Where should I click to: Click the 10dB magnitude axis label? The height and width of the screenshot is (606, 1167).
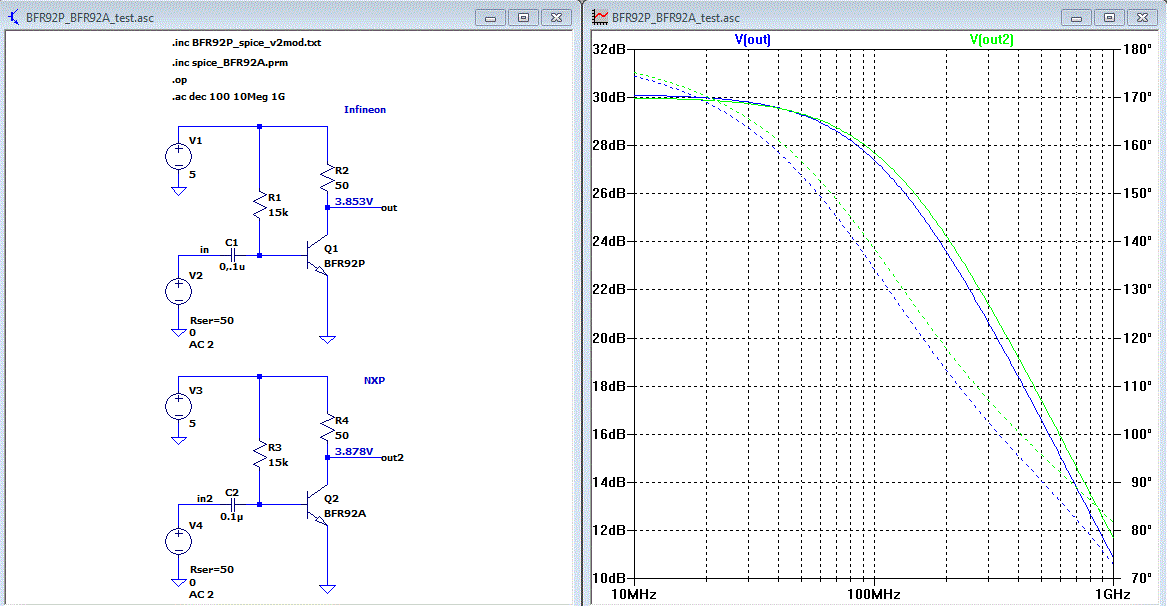[x=610, y=578]
